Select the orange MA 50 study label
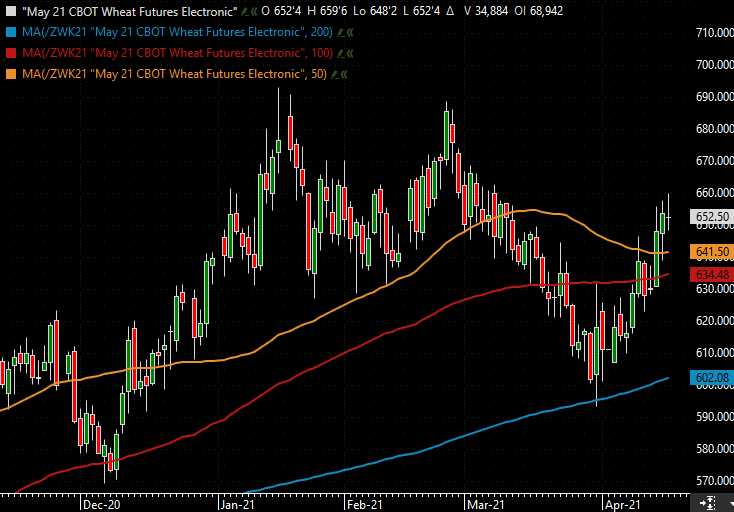This screenshot has height=512, width=734. [175, 74]
